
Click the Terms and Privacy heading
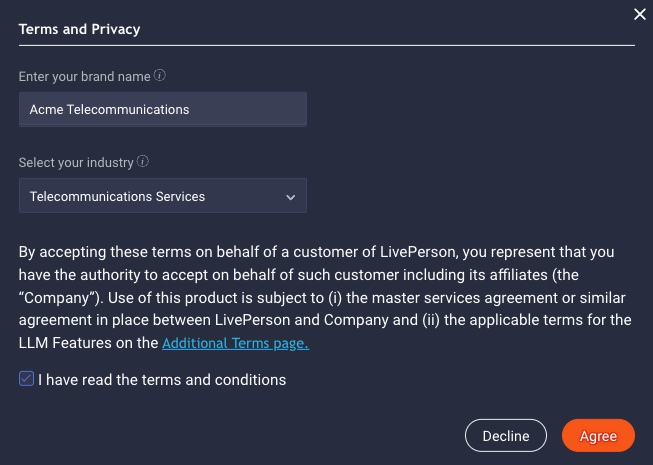click(80, 29)
